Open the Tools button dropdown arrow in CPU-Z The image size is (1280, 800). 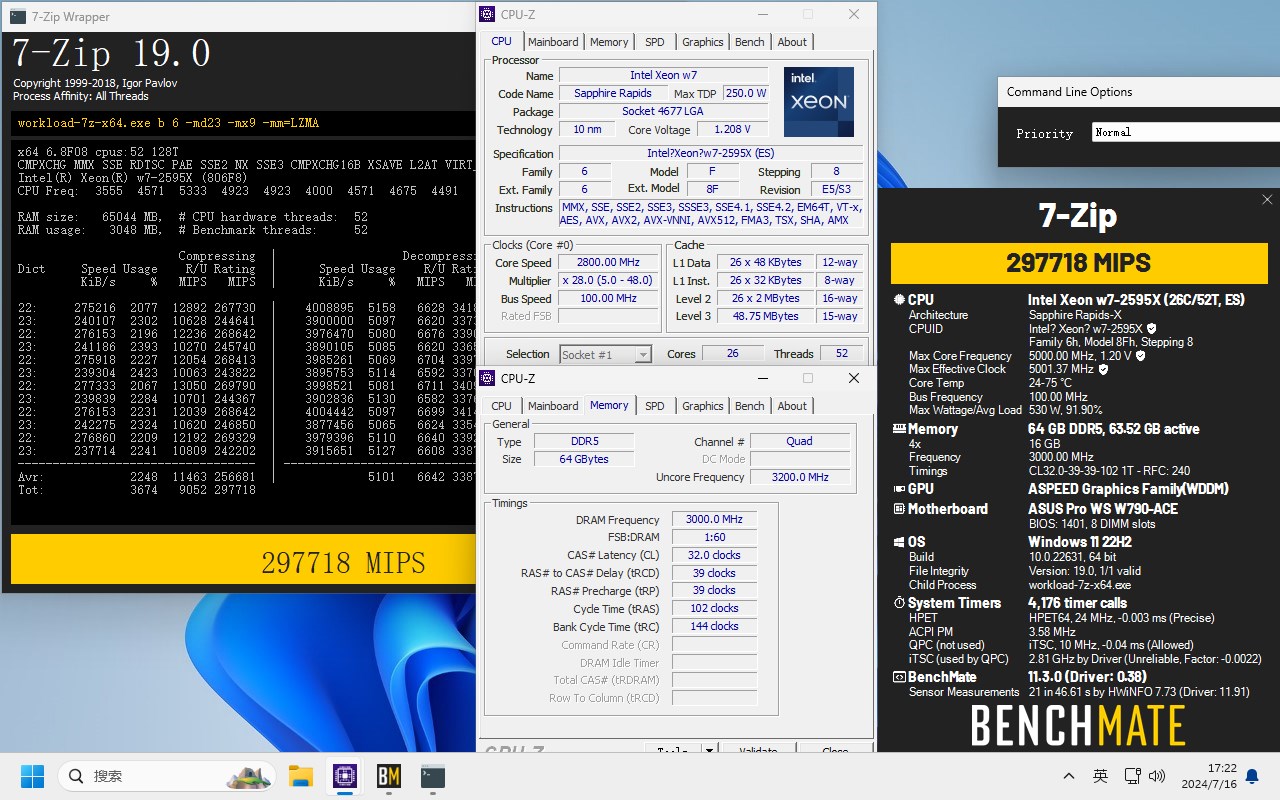(x=709, y=750)
